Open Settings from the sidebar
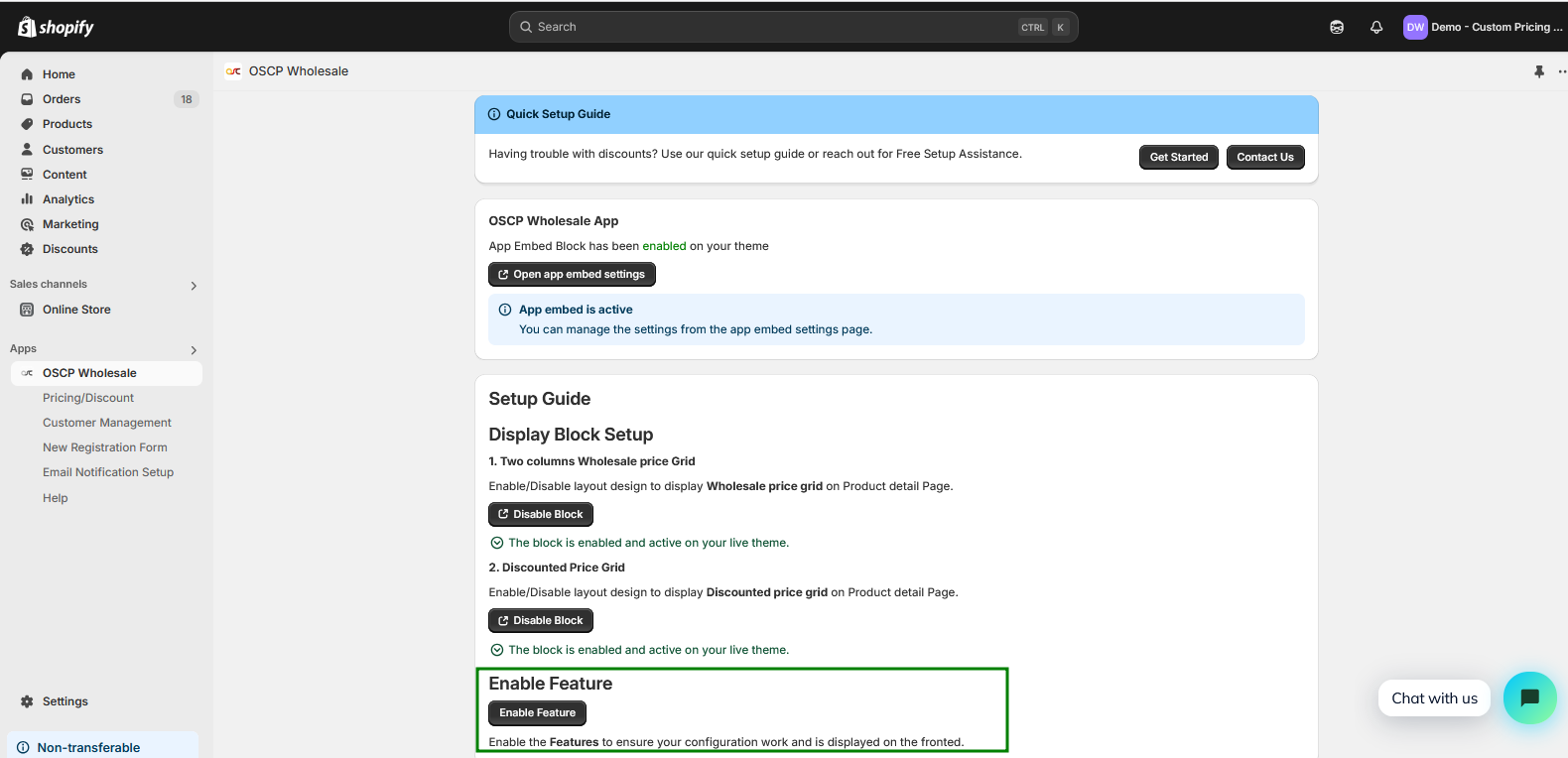This screenshot has width=1568, height=758. point(65,701)
